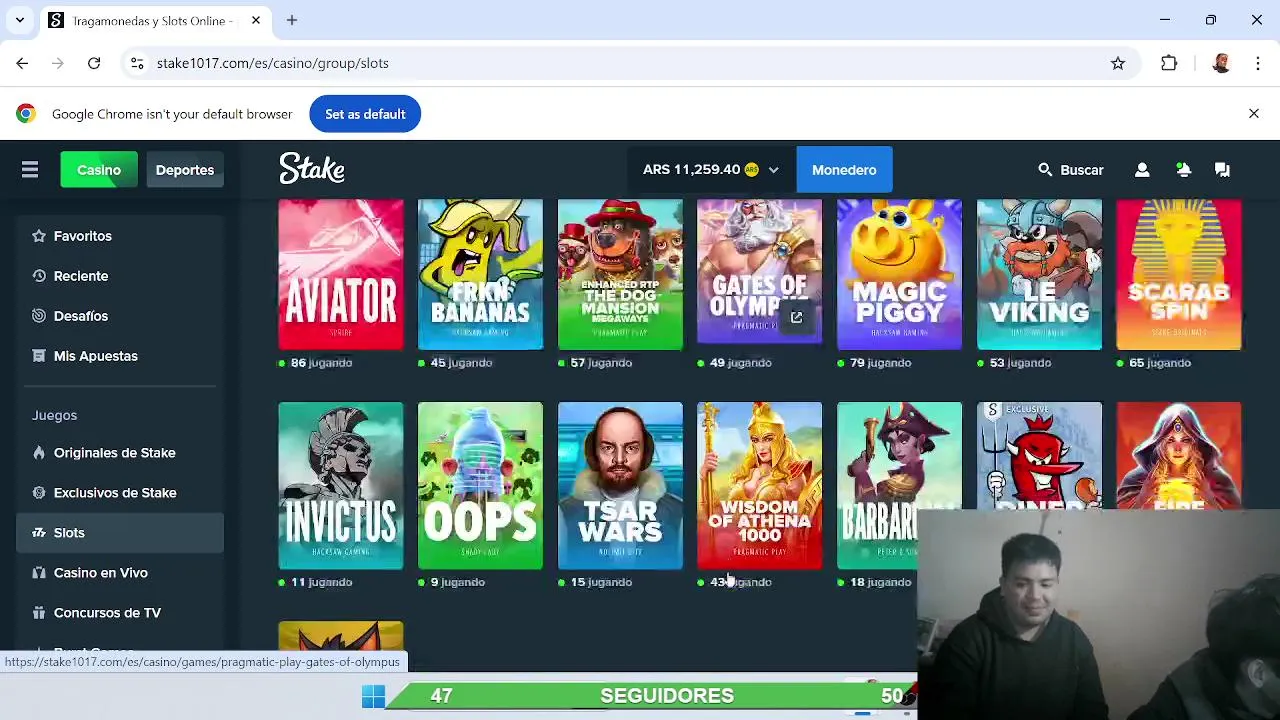This screenshot has width=1280, height=720.
Task: Open the Invictus game thumbnail
Action: click(341, 486)
